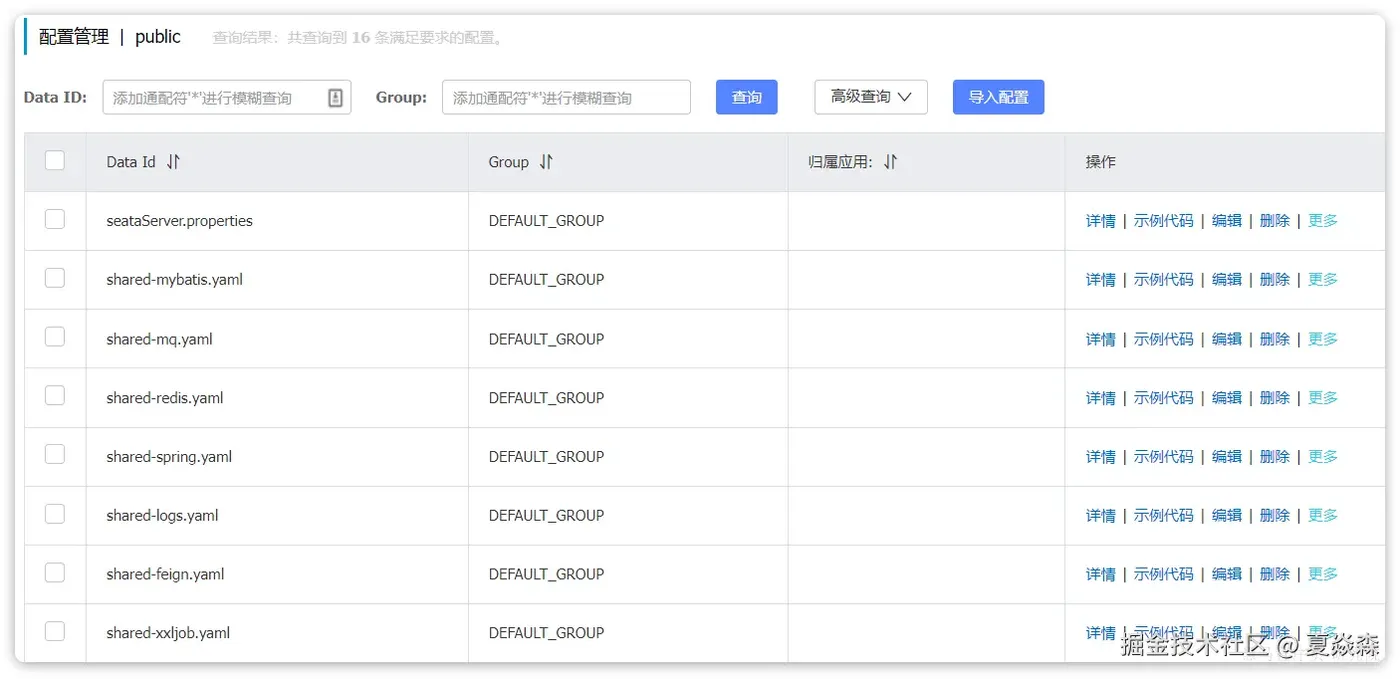The width and height of the screenshot is (1400, 679).
Task: Check the shared-redis.yaml row checkbox
Action: tap(55, 396)
